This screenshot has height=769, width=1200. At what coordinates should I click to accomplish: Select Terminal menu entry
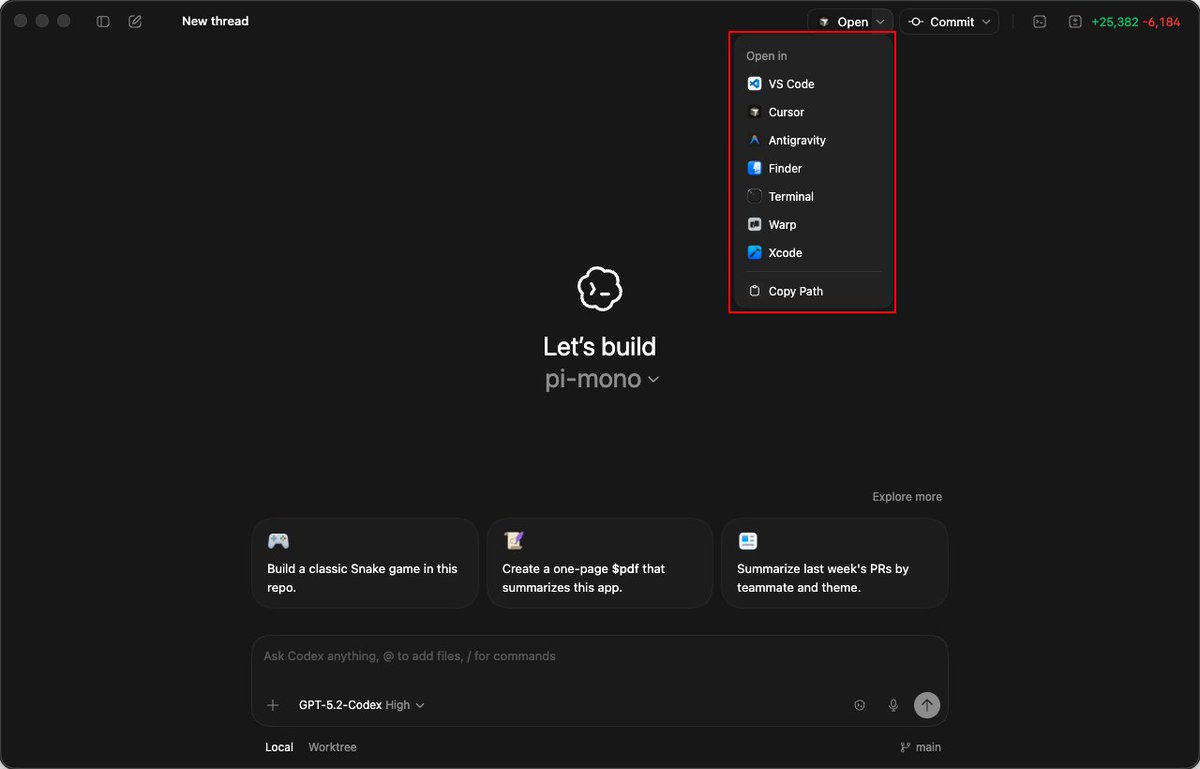813,196
